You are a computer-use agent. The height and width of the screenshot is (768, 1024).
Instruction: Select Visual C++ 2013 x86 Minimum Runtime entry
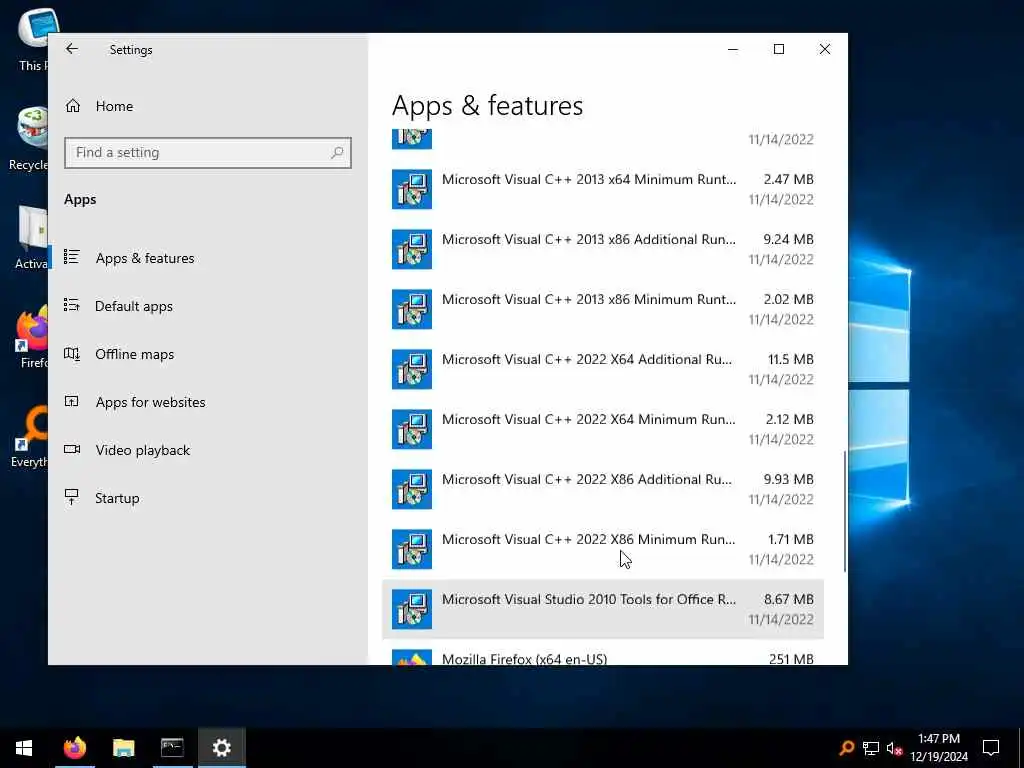(603, 310)
